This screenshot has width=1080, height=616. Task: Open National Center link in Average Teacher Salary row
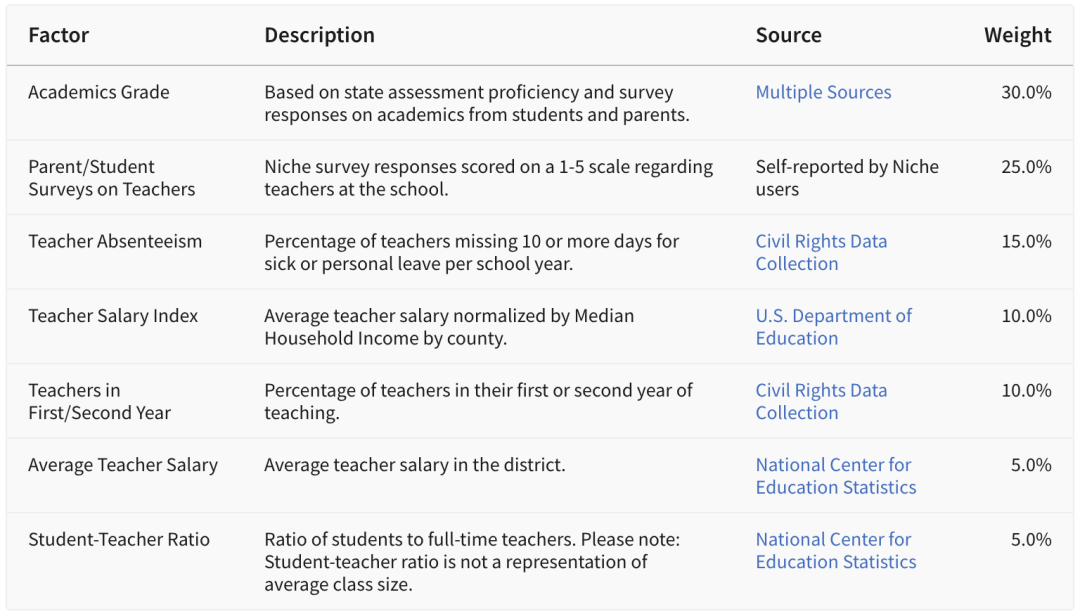click(x=835, y=476)
